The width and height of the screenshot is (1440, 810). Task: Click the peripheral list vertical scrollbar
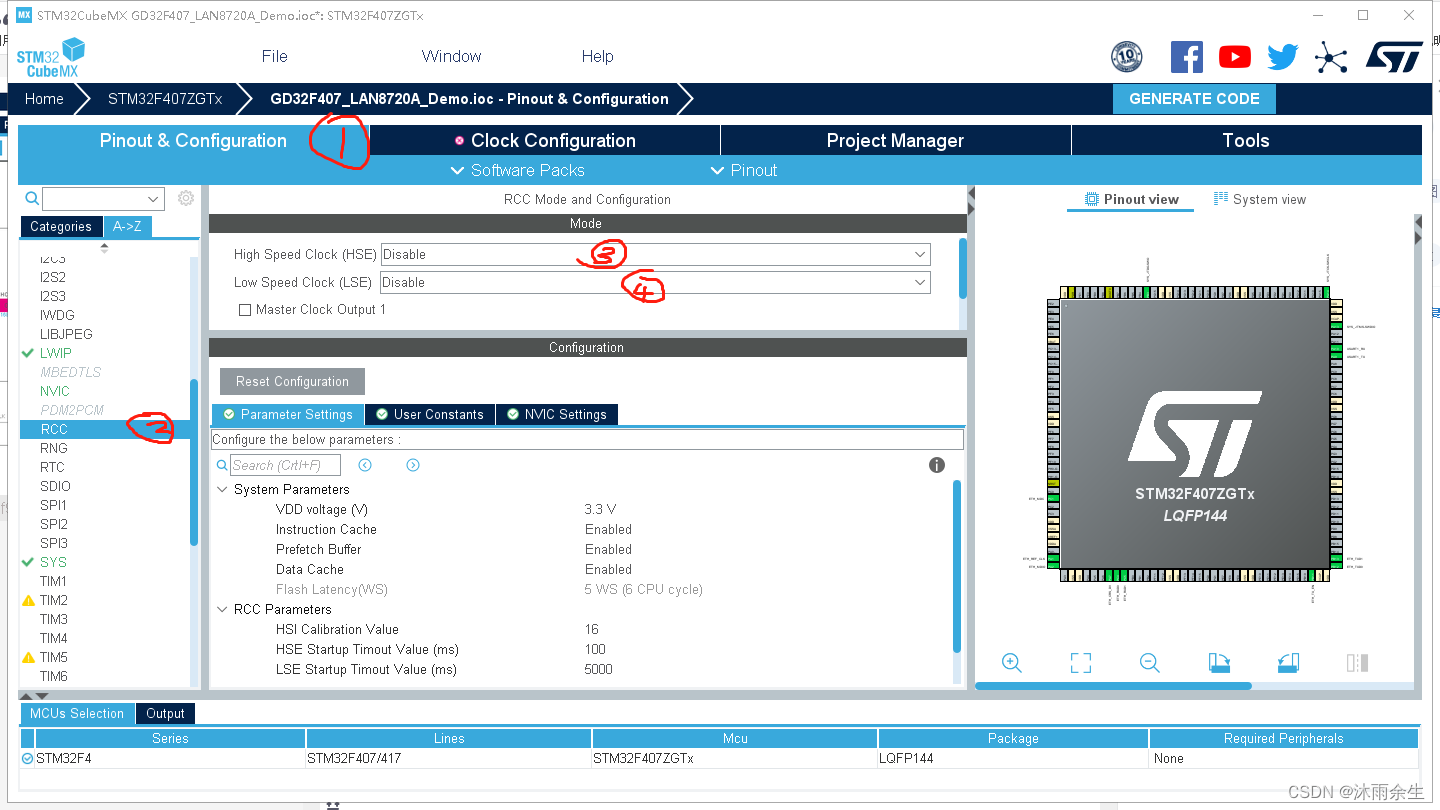pyautogui.click(x=194, y=462)
